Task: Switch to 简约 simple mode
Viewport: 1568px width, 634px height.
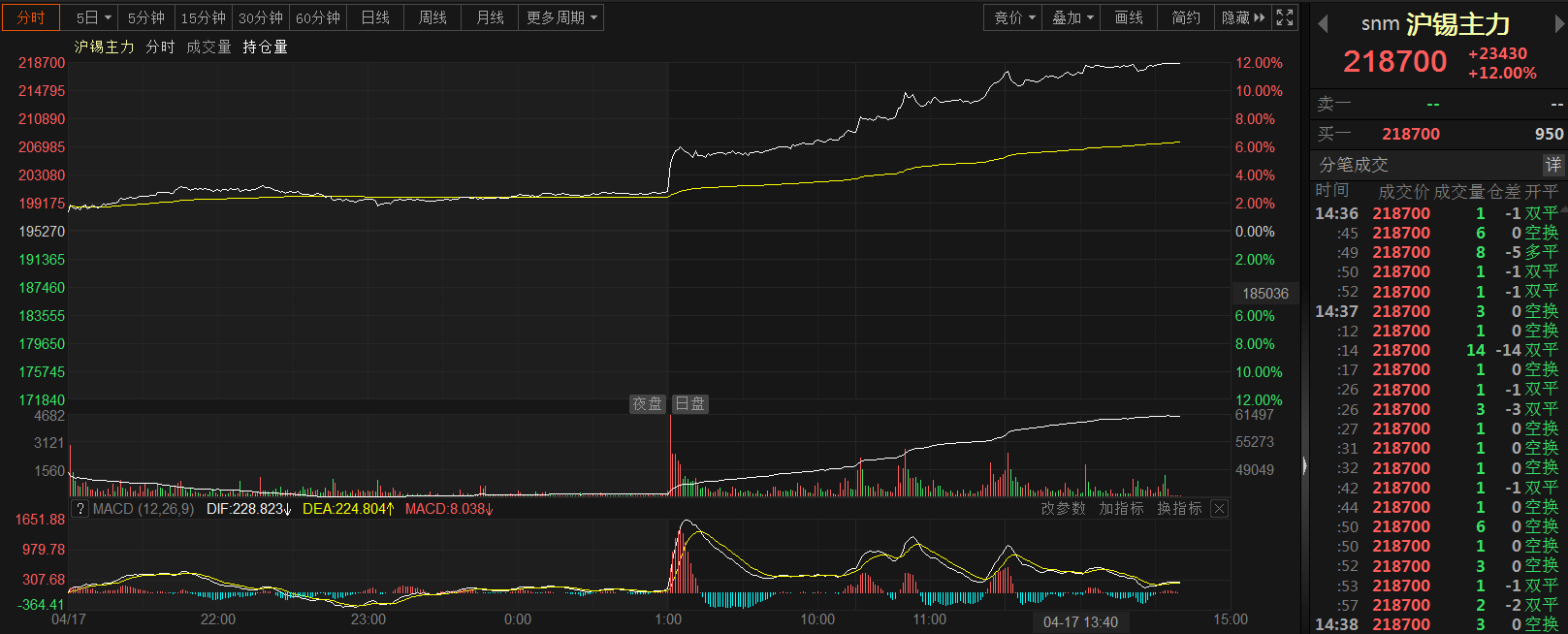Action: 1186,17
